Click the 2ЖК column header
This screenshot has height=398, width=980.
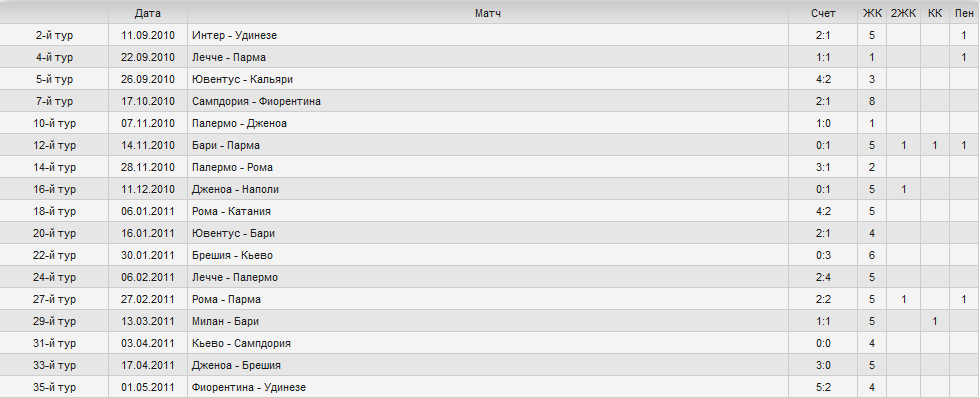[903, 13]
